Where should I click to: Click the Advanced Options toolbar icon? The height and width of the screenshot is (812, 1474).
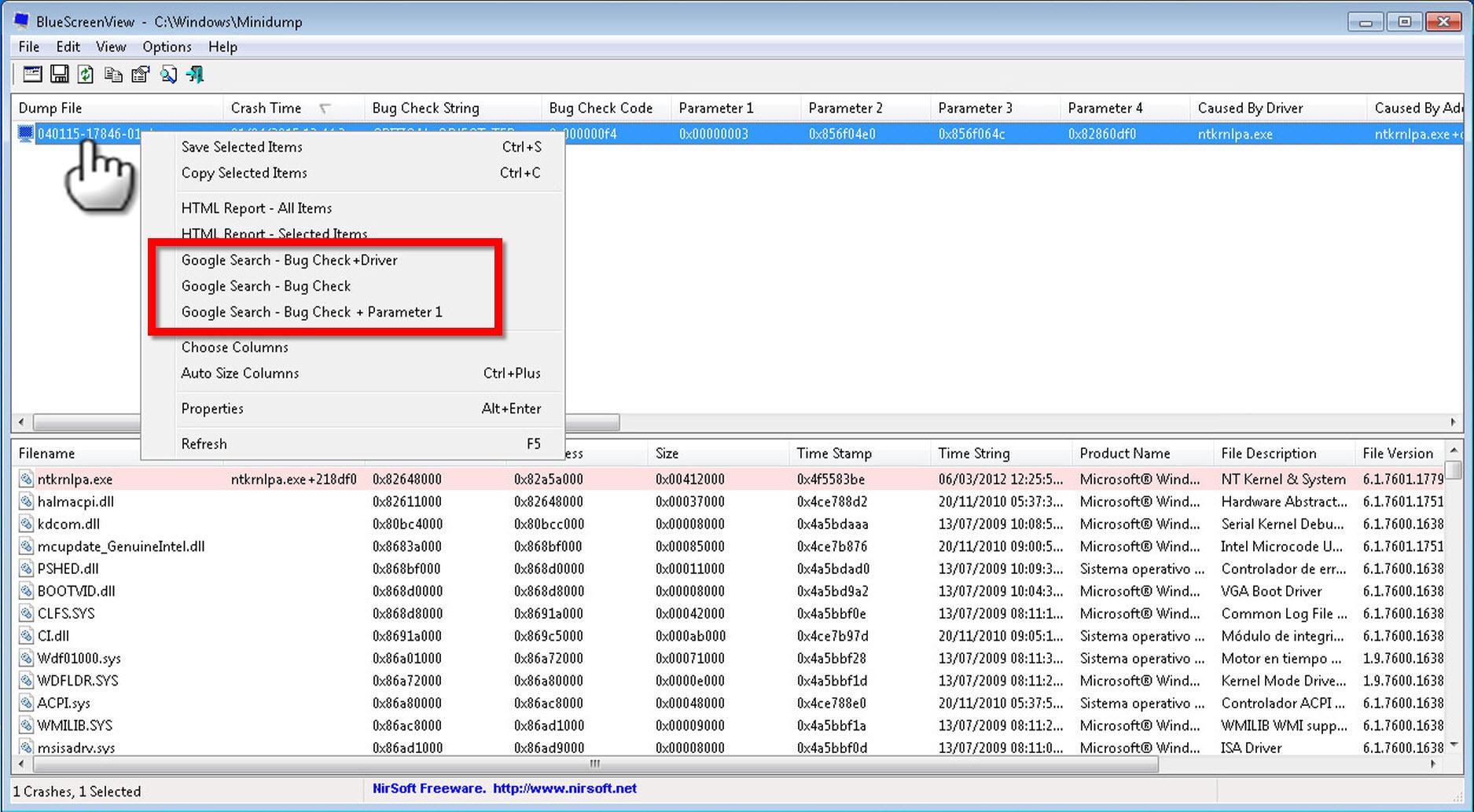point(32,75)
